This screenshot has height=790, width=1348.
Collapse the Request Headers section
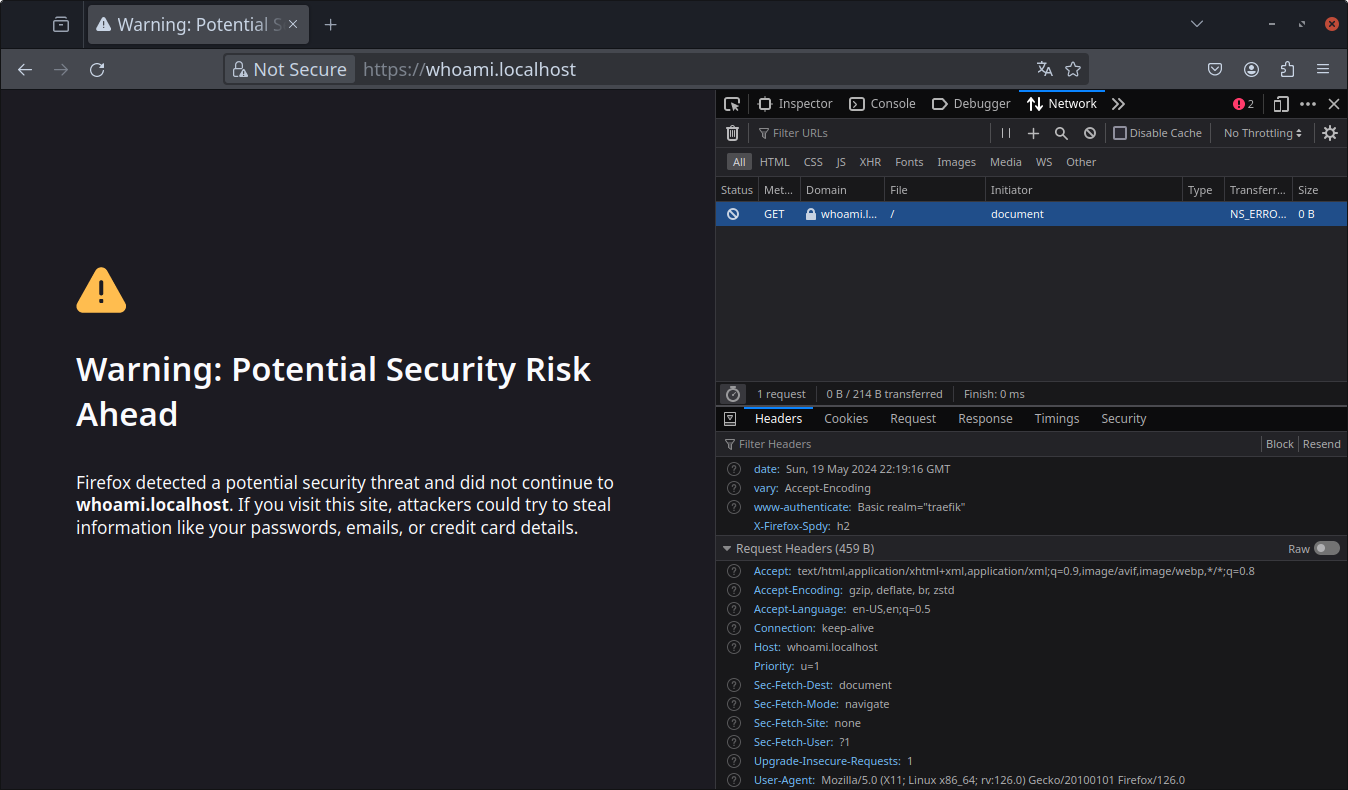(728, 549)
